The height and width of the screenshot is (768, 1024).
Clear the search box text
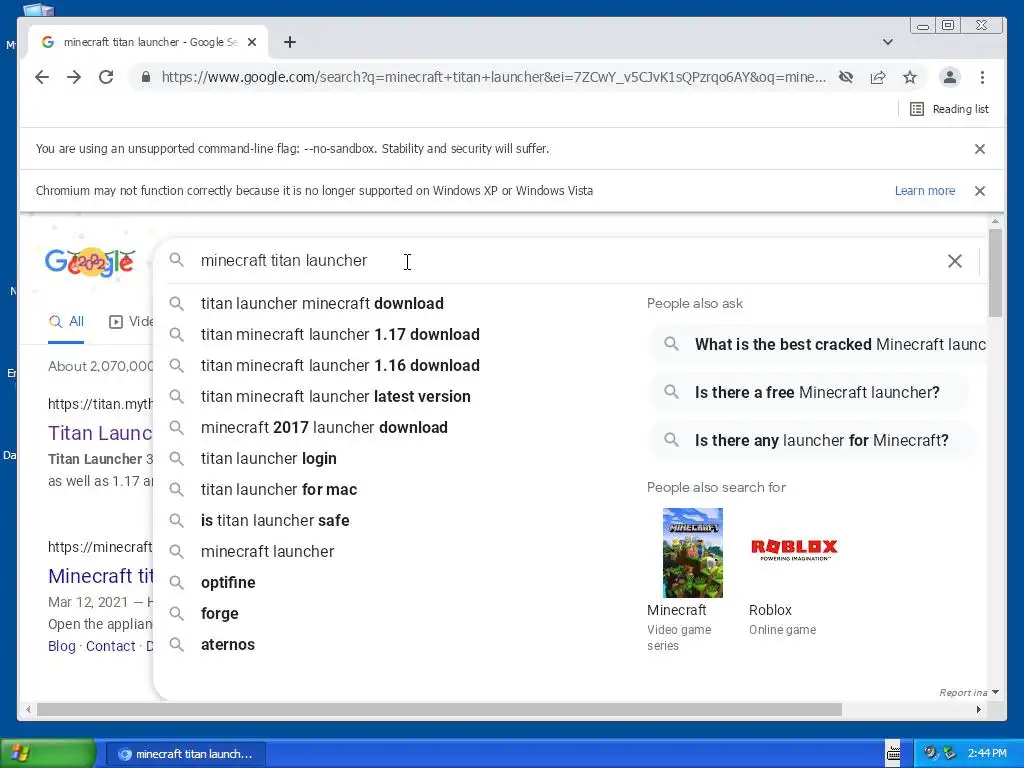coord(955,261)
